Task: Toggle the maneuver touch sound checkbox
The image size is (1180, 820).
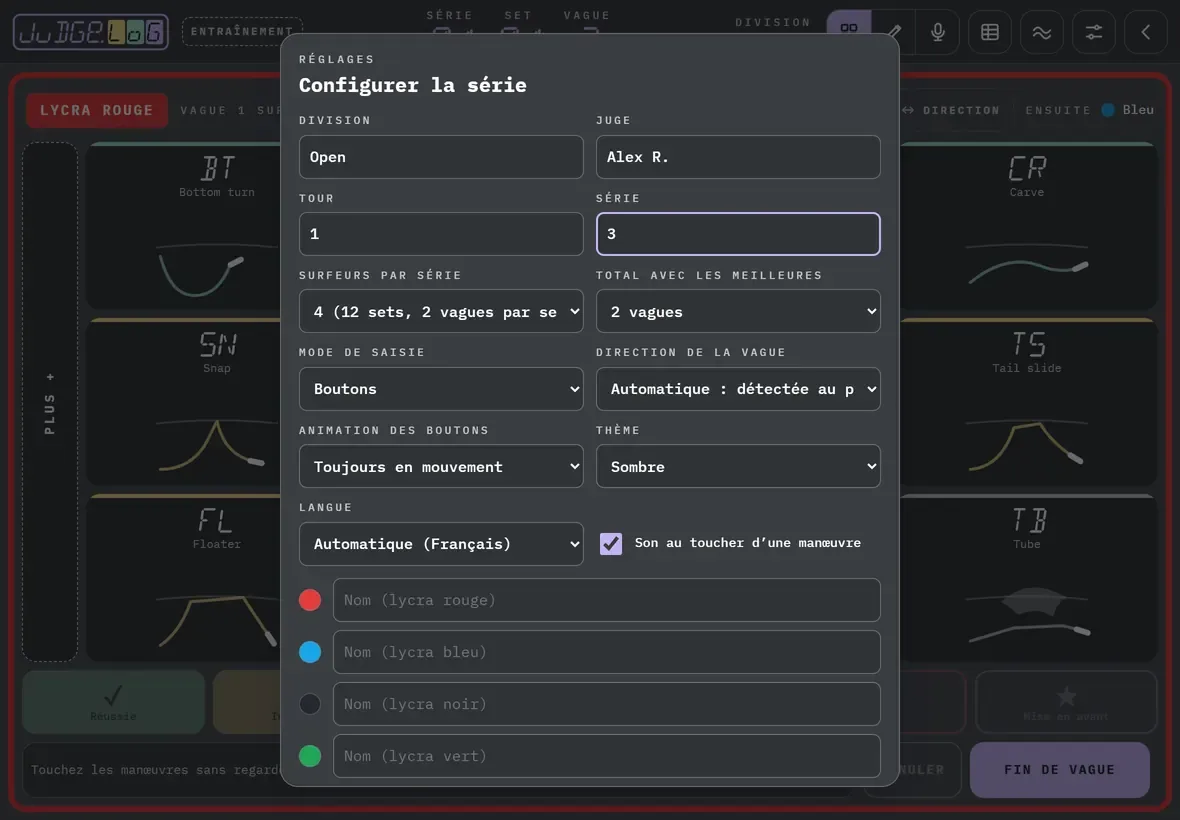Action: point(611,543)
